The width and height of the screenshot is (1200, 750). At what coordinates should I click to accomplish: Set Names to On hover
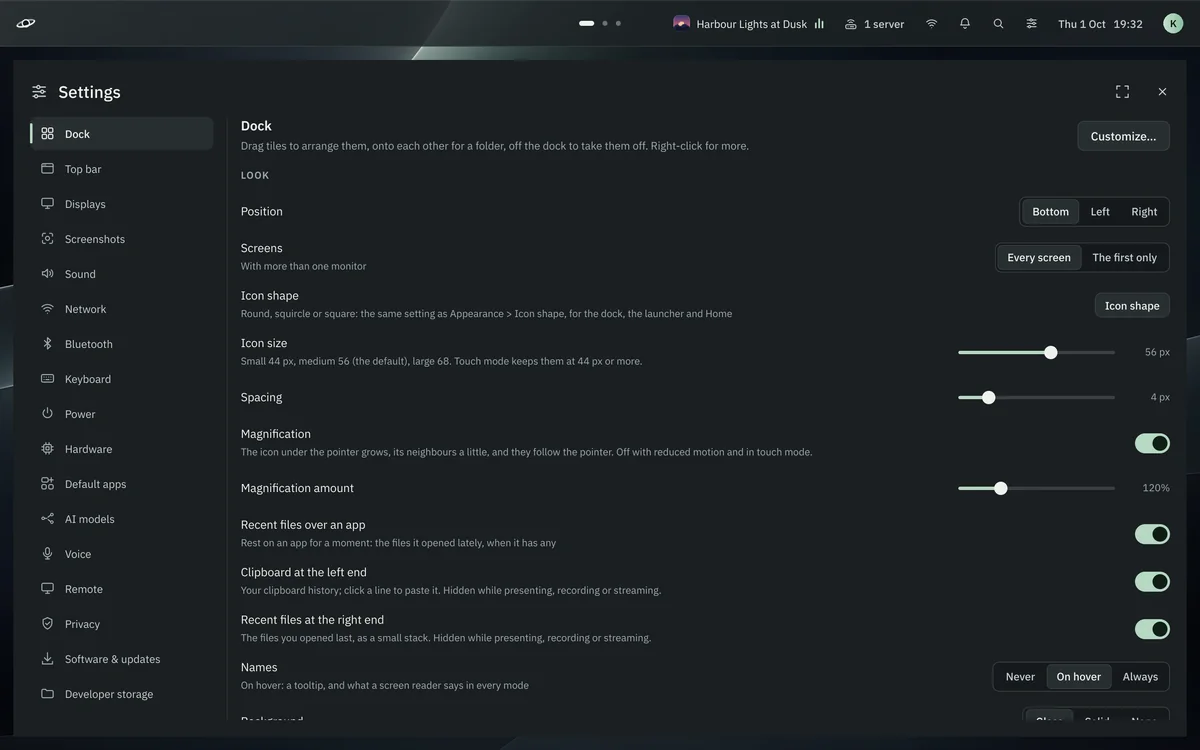1079,677
